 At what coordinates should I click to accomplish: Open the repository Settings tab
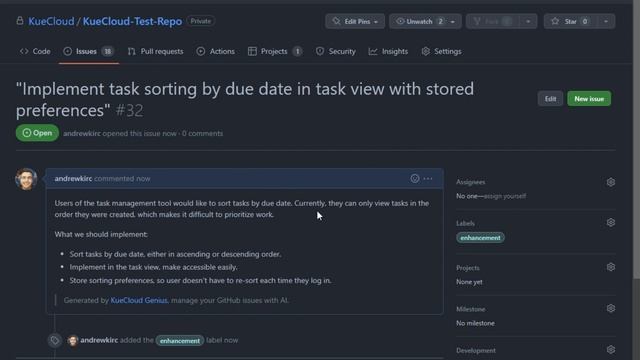click(441, 51)
